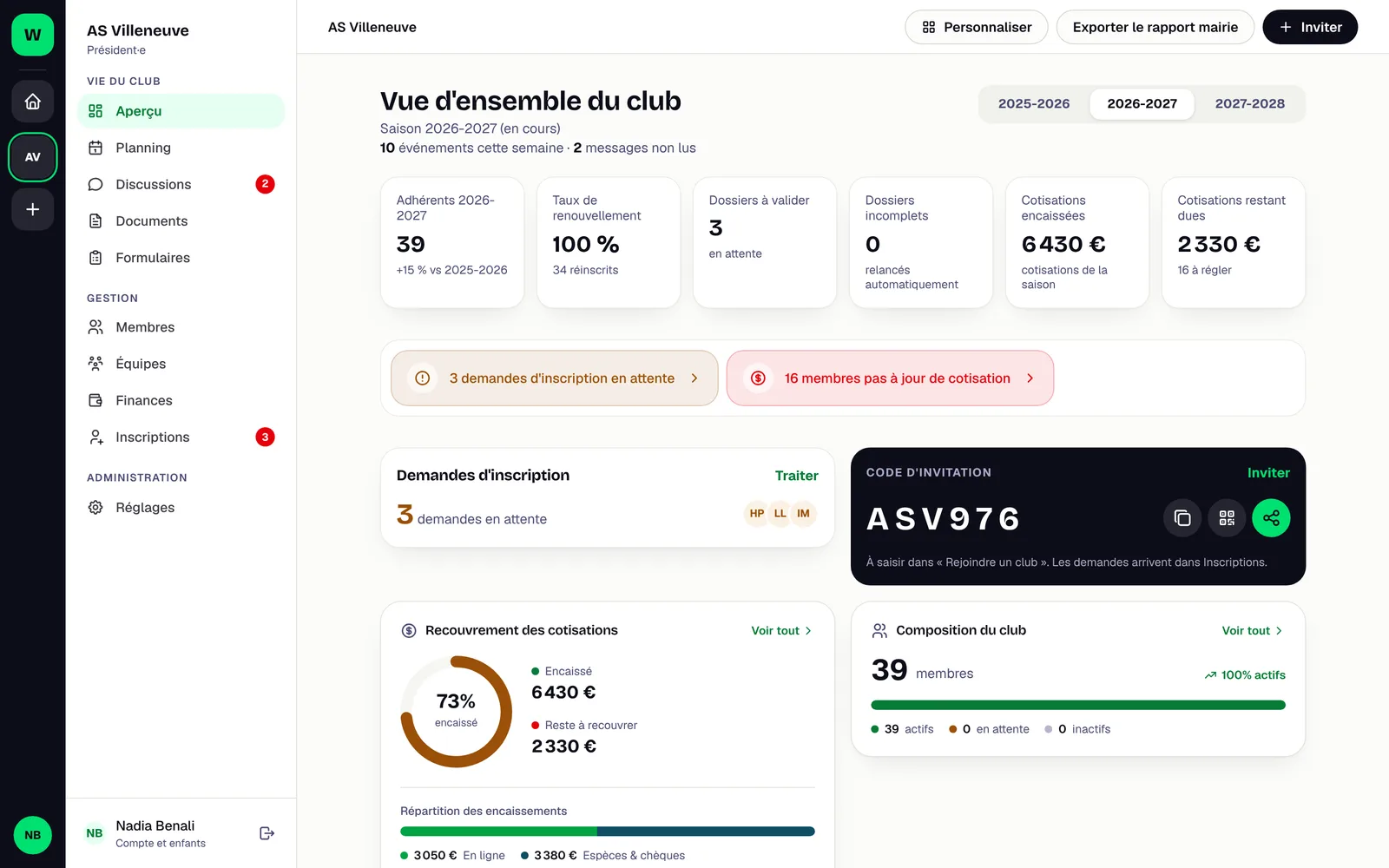Image resolution: width=1389 pixels, height=868 pixels.
Task: Click the people icon beside Composition du club
Action: pos(879,631)
